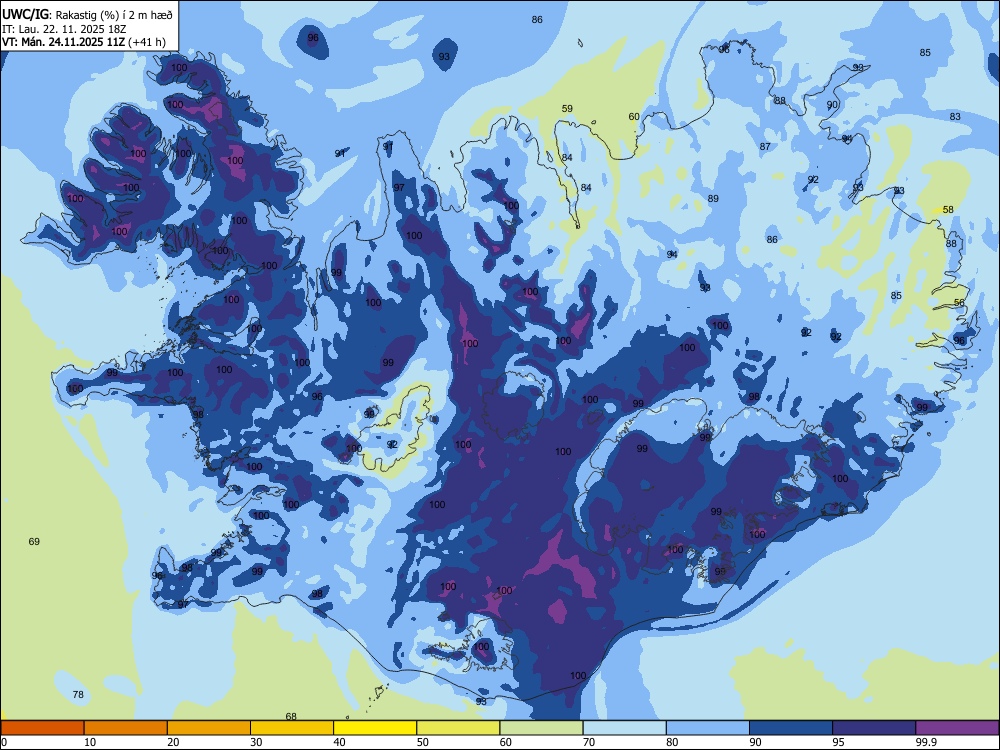Click the '59' humidity value on the map
1000x750 pixels.
(567, 108)
